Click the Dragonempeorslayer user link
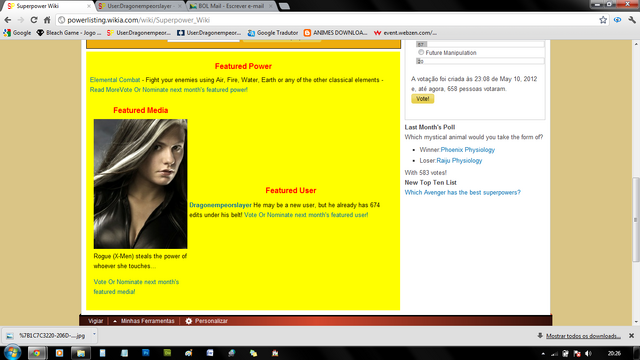640x360 pixels. (220, 205)
